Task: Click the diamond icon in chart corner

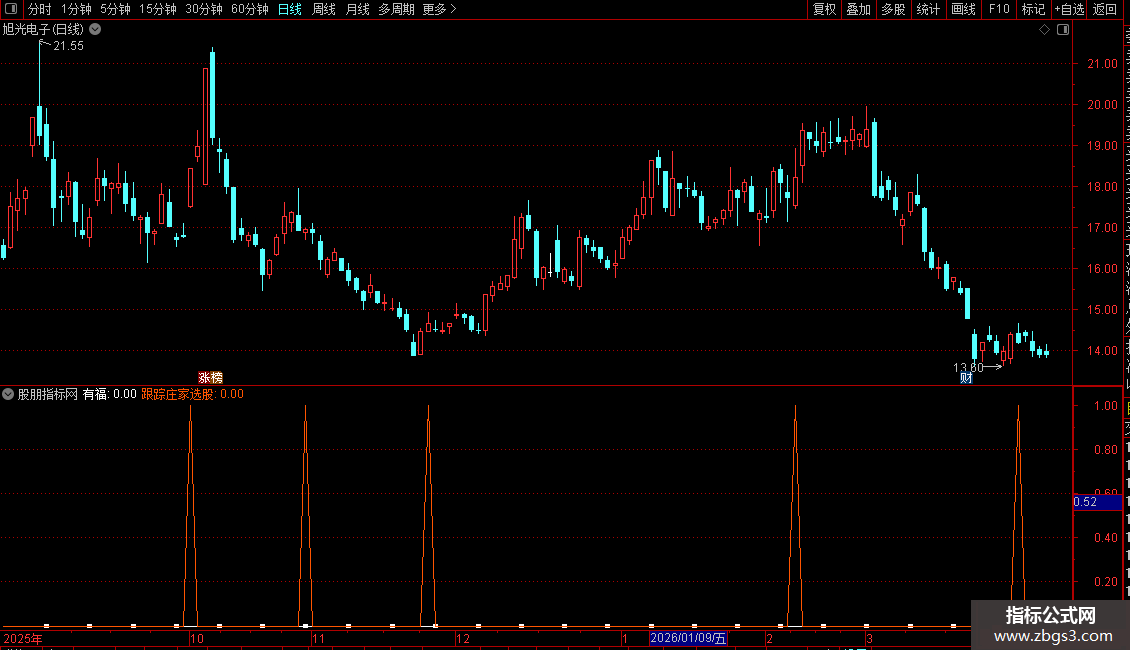Action: [1044, 30]
